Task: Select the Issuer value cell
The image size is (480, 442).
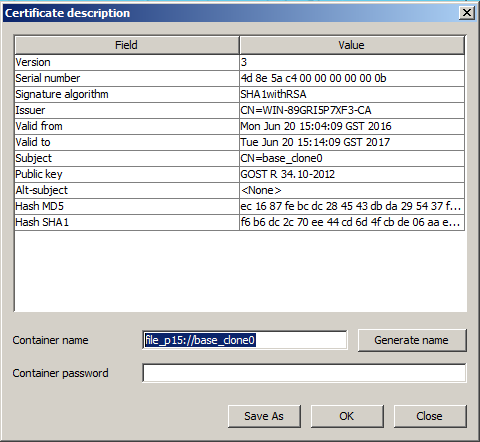Action: (x=352, y=110)
